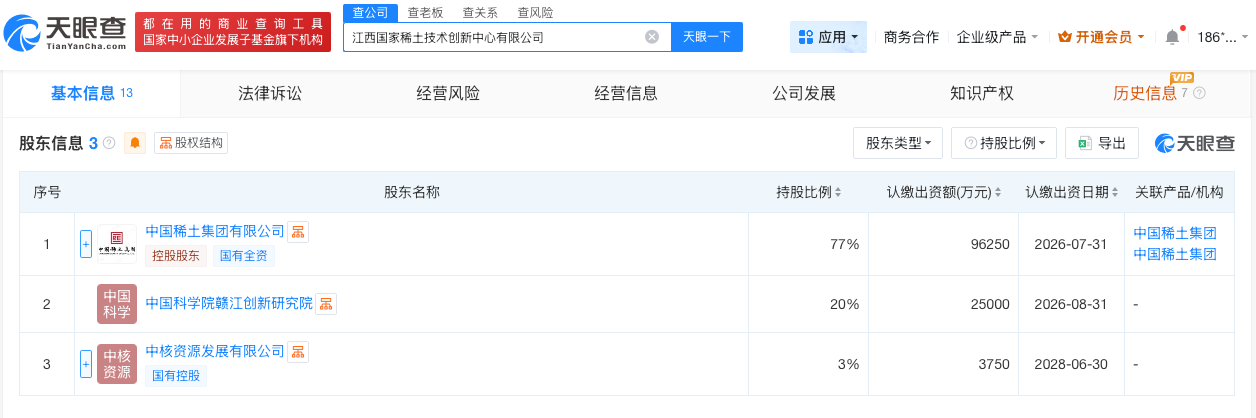Screen dimensions: 1256x418
Task: Click the date 2026-07-31
Action: [1071, 244]
